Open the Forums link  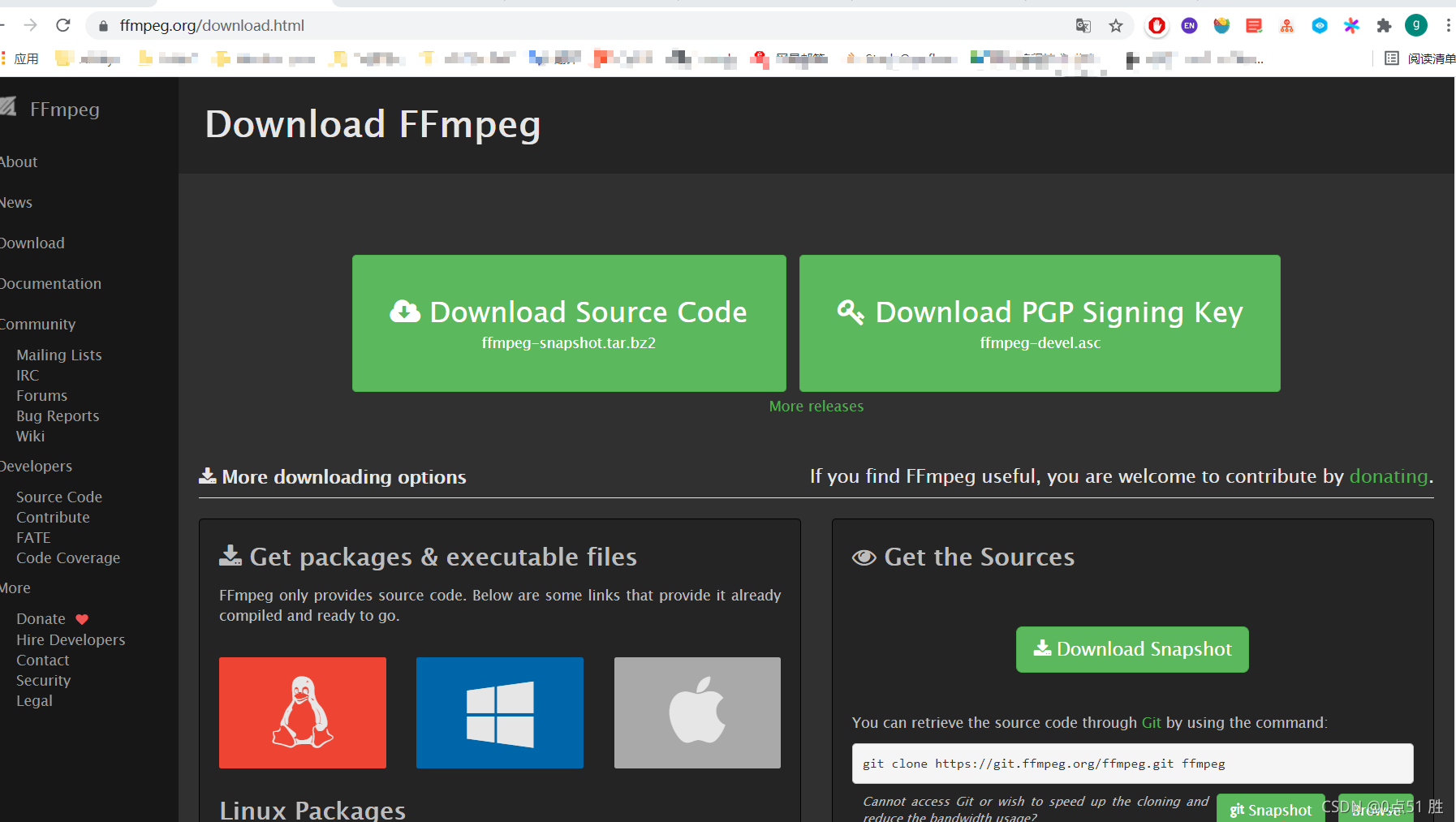click(x=41, y=395)
